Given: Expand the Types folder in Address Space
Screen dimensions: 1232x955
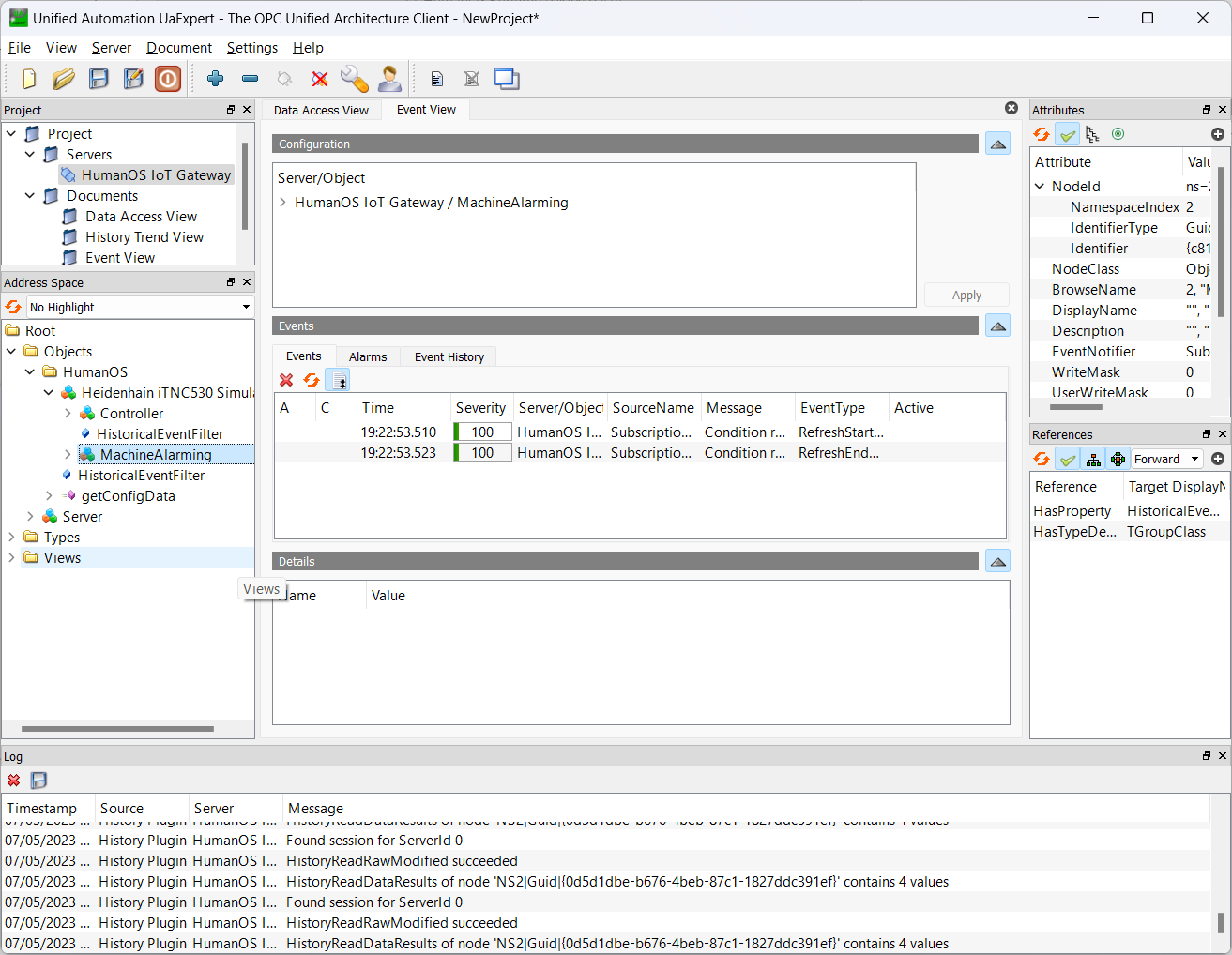Looking at the screenshot, I should (11, 538).
